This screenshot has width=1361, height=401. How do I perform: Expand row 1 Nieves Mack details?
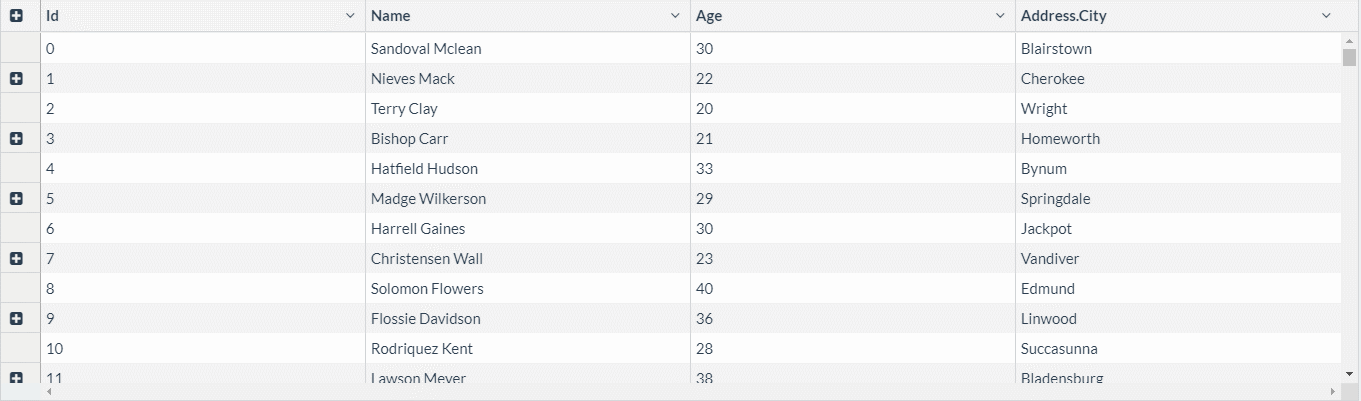click(16, 79)
